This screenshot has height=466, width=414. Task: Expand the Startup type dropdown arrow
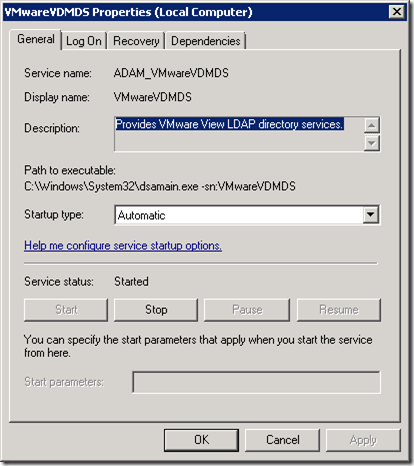371,215
